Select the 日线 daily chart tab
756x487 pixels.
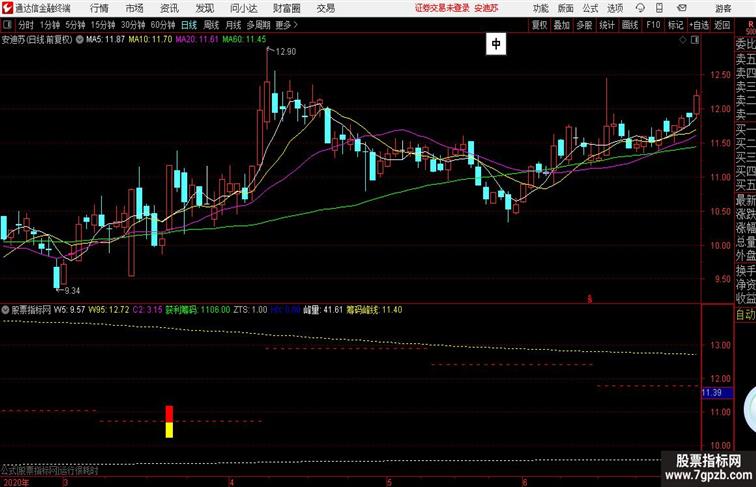(x=189, y=25)
